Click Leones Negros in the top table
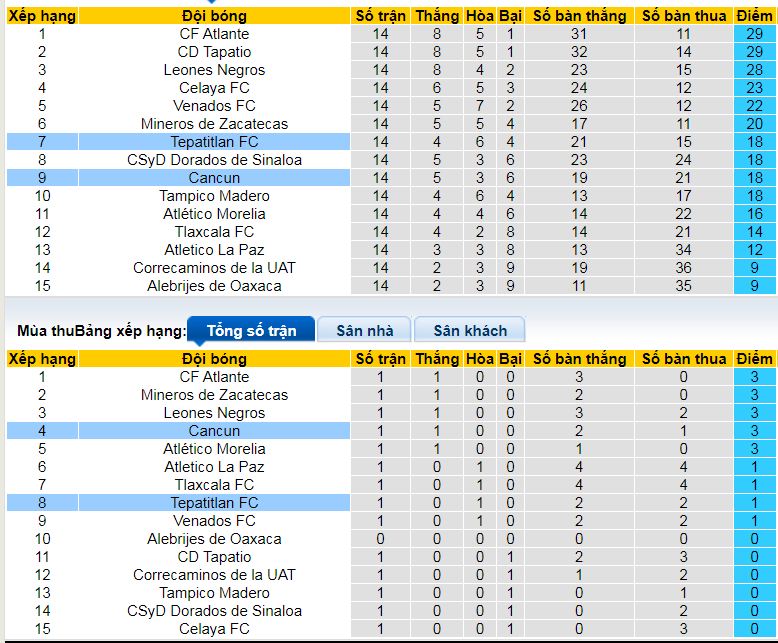This screenshot has height=643, width=778. point(214,70)
